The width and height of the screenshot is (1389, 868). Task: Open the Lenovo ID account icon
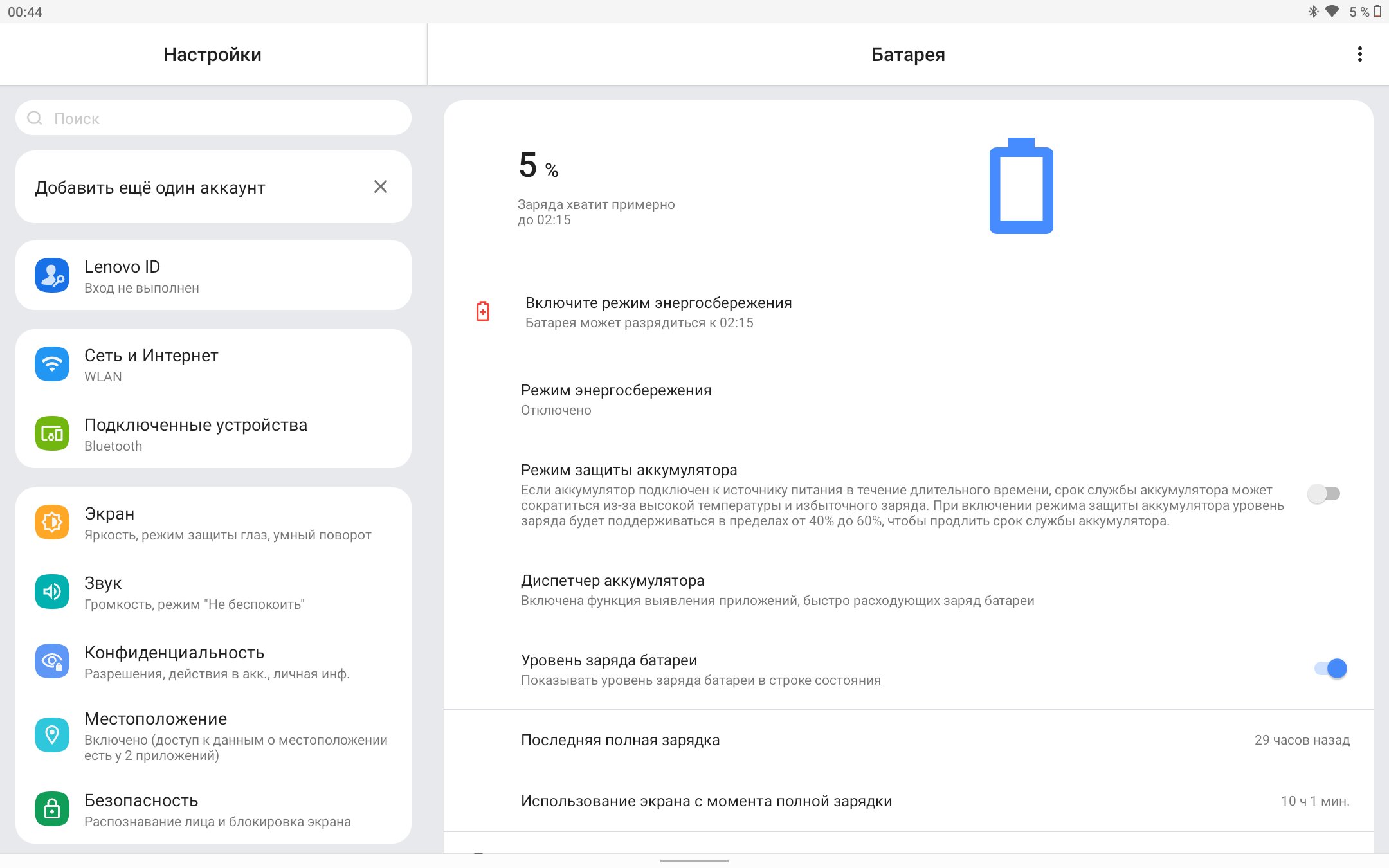coord(52,276)
